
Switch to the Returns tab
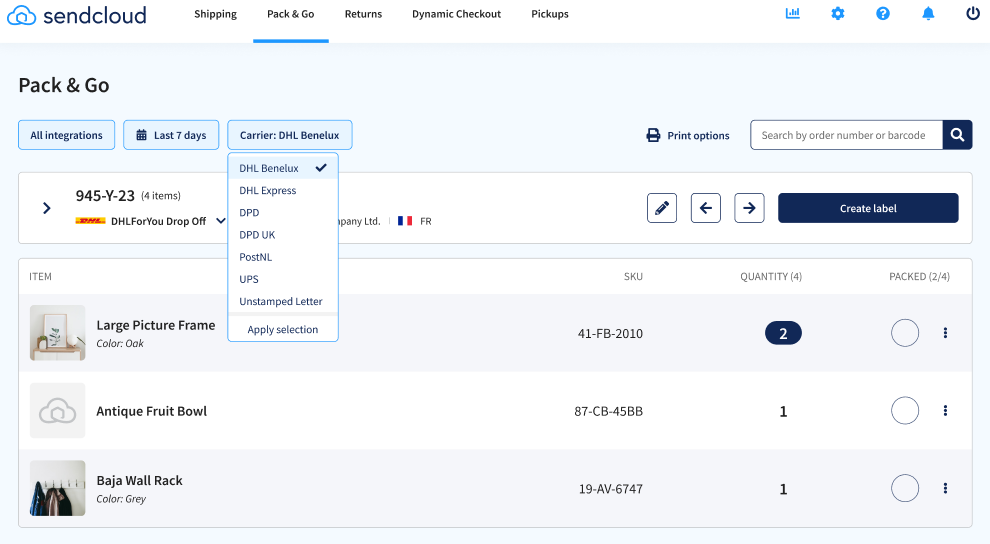[363, 14]
